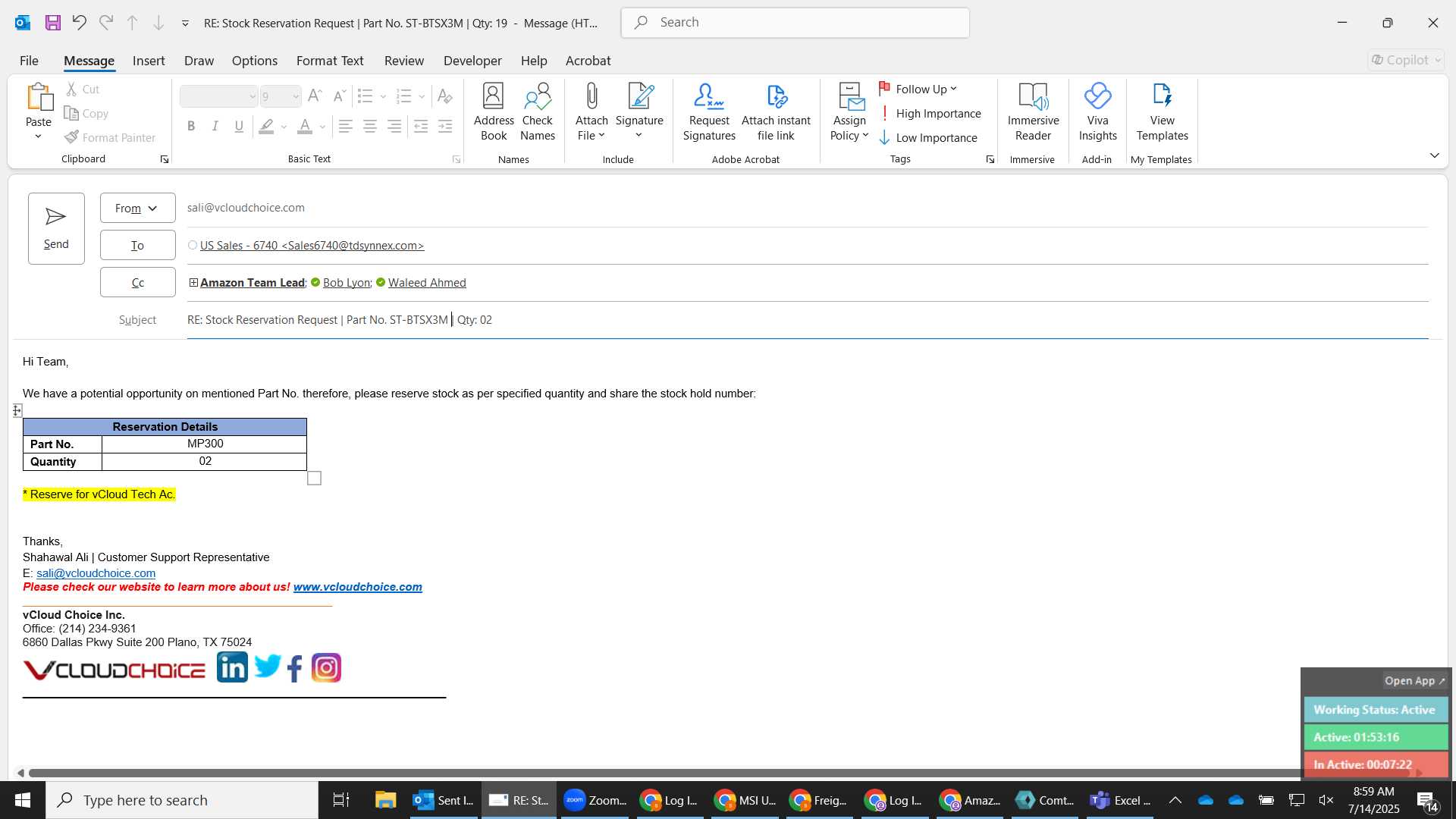Screen dimensions: 1456x819
Task: Toggle bold formatting
Action: click(x=191, y=126)
